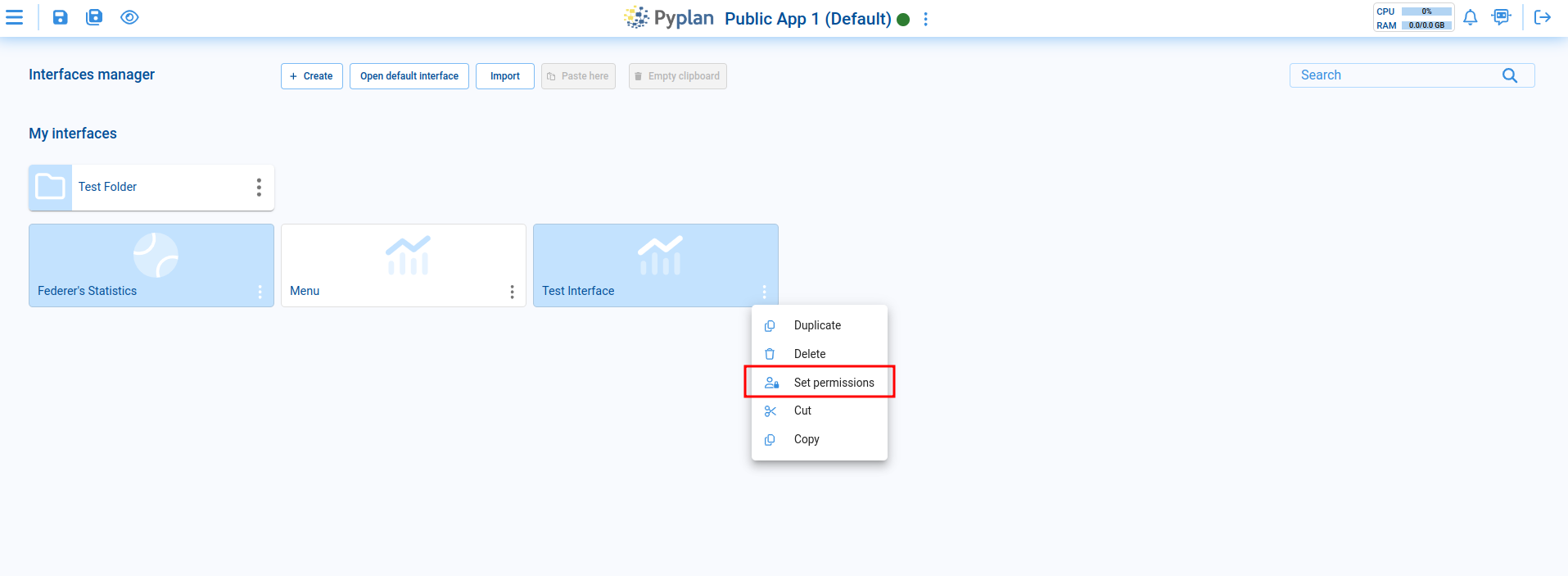The image size is (1568, 576).
Task: Select Set permissions from context menu
Action: point(834,383)
